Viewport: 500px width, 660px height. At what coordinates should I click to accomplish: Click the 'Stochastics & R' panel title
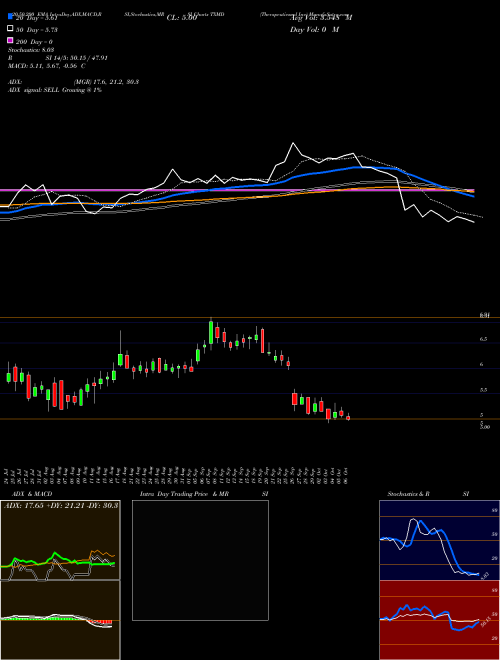coord(408,494)
